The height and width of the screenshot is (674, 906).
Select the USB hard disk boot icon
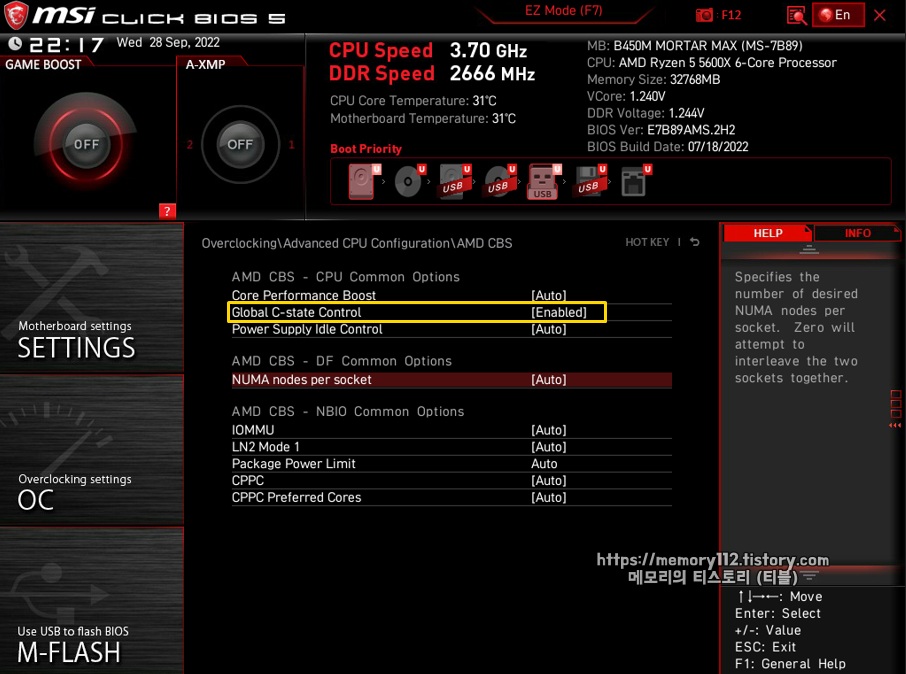[455, 182]
